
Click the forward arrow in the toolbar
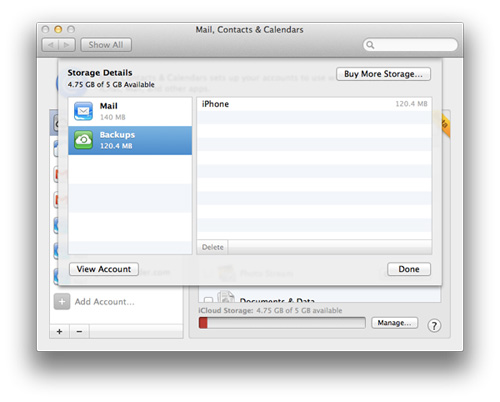tap(67, 45)
